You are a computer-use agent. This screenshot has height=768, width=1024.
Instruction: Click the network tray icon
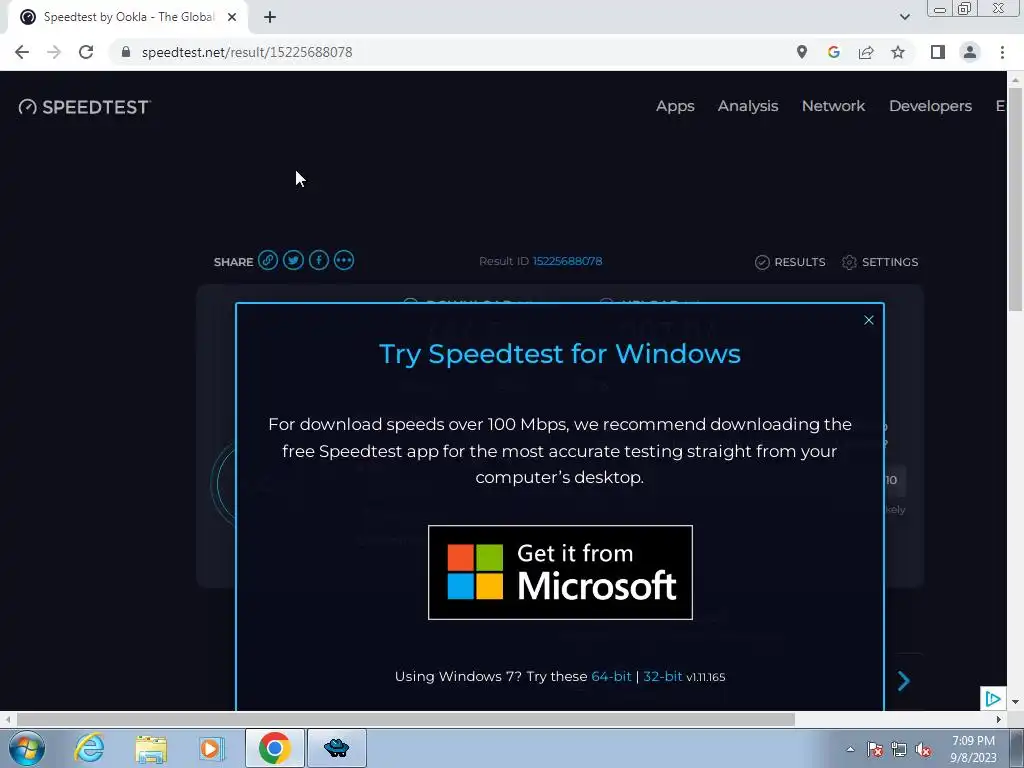899,750
